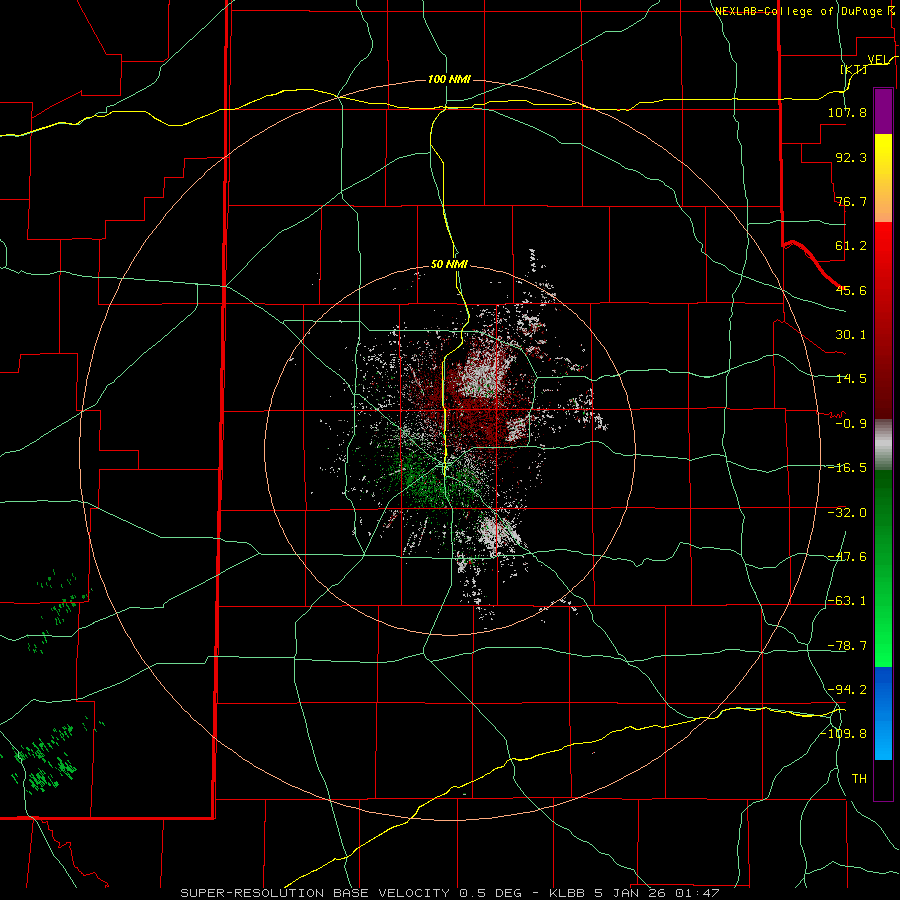
Task: Click the blue segment of the color bar
Action: (x=883, y=713)
